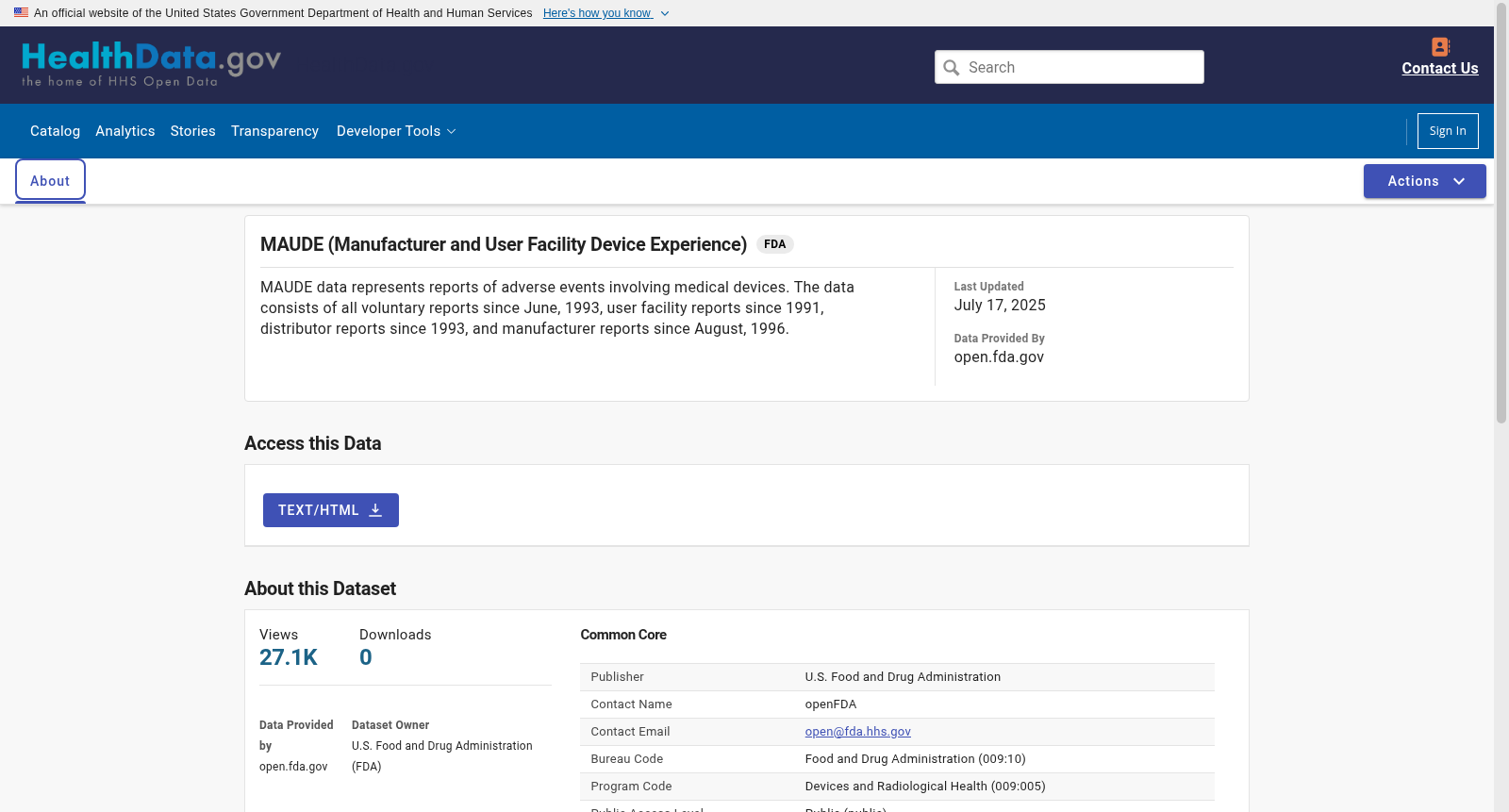1509x812 pixels.
Task: Click the FDA tag badge
Action: (x=775, y=244)
